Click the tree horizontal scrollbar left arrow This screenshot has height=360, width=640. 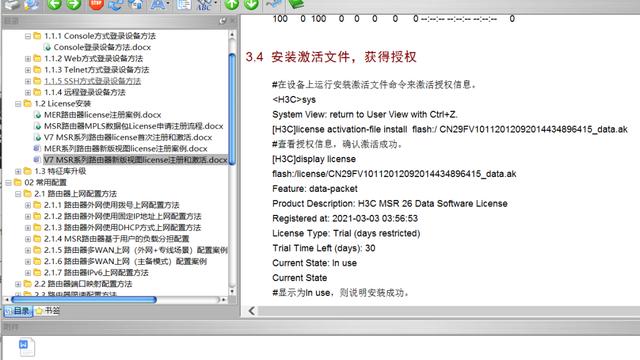coord(7,300)
